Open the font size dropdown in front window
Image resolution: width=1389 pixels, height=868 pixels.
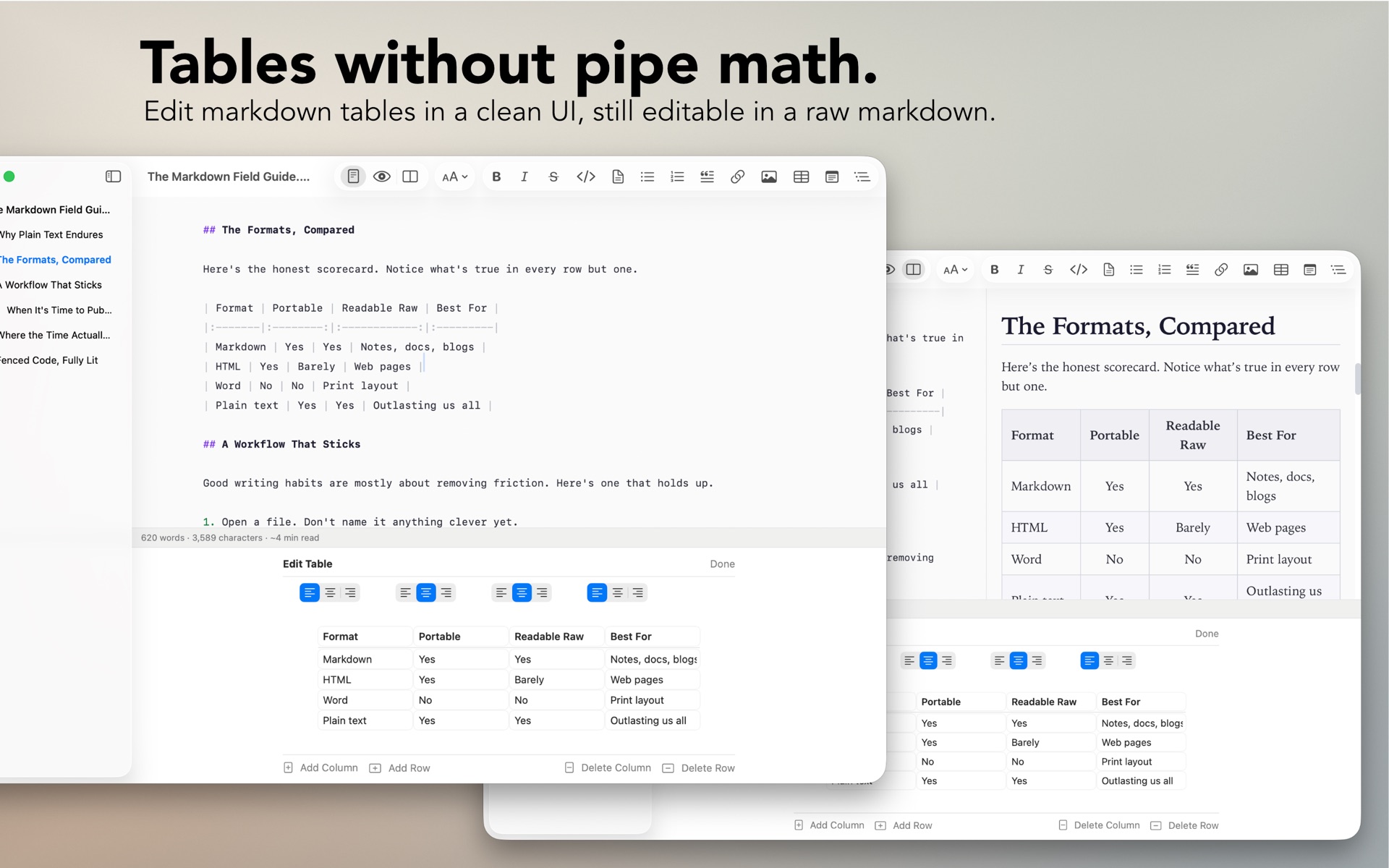pyautogui.click(x=455, y=176)
